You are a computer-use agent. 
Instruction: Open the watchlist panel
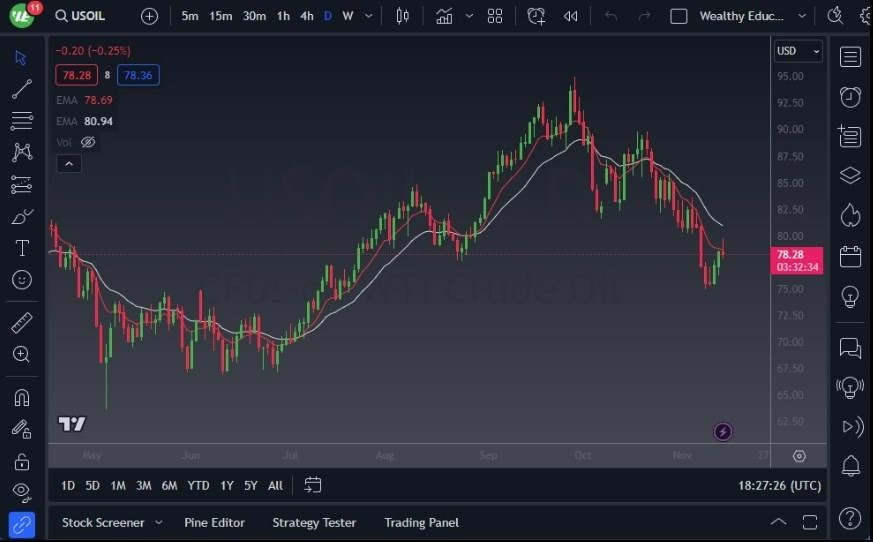coord(850,57)
